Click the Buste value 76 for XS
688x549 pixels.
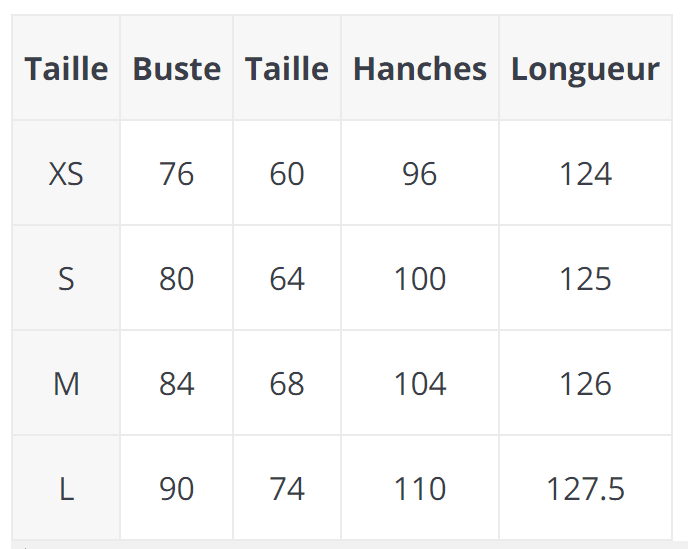coord(176,174)
